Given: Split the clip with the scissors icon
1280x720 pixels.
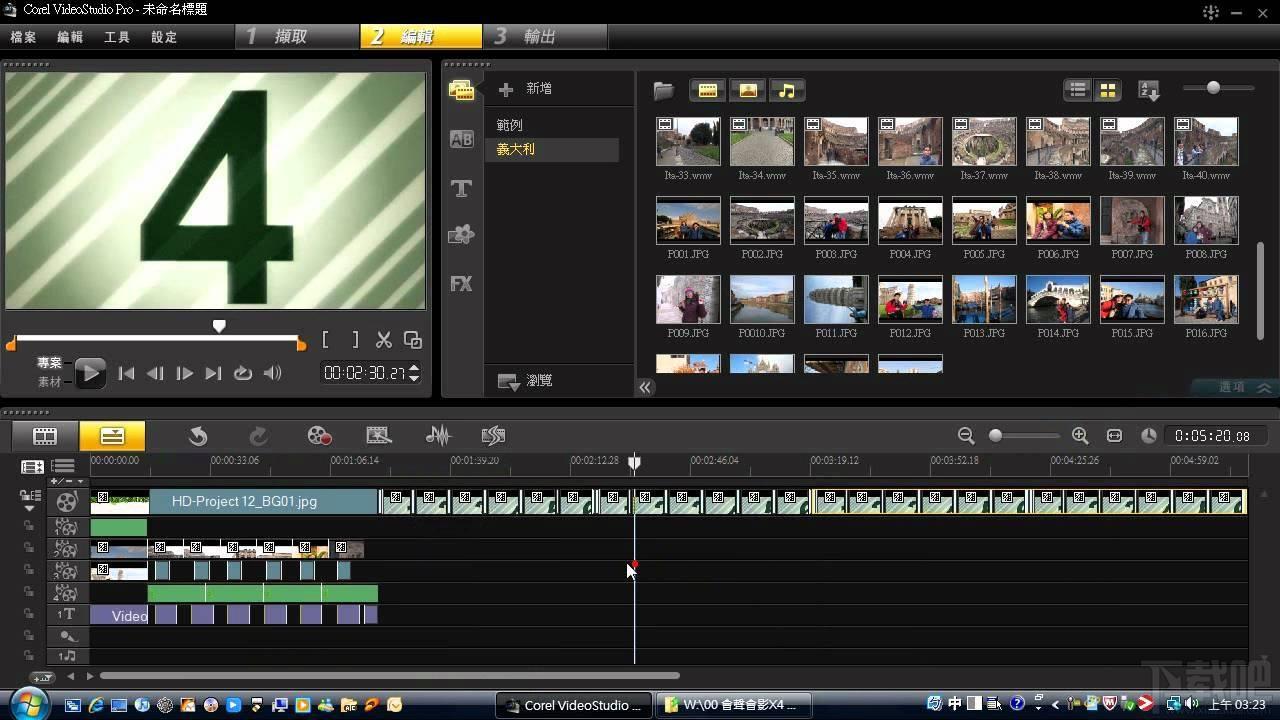Looking at the screenshot, I should 383,340.
